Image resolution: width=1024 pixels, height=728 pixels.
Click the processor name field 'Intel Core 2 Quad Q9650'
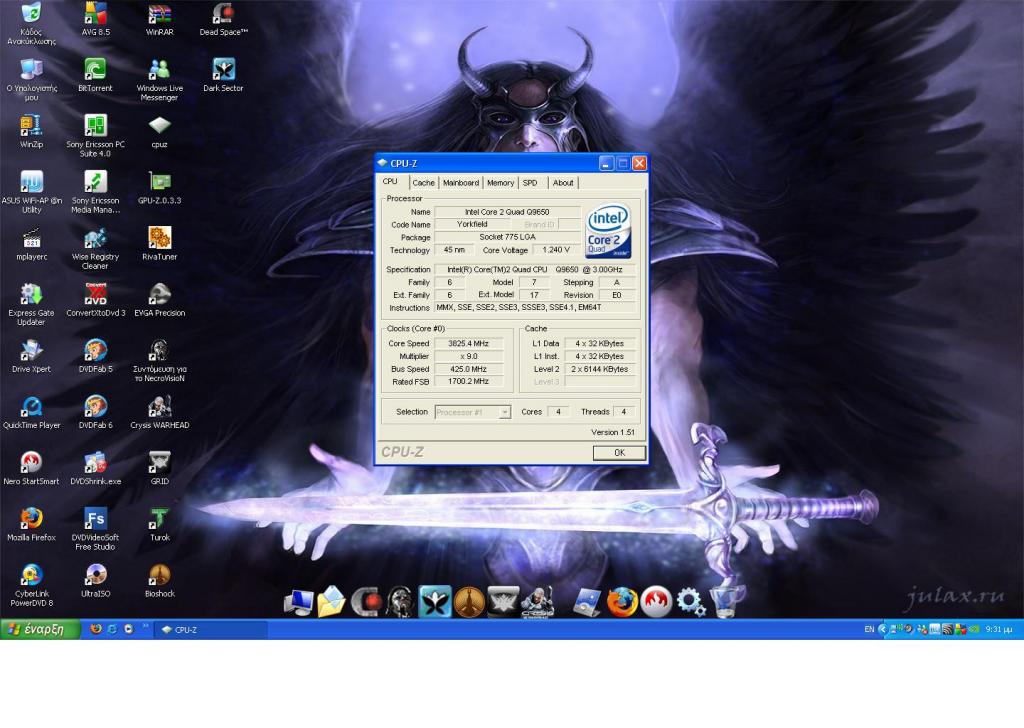point(507,212)
